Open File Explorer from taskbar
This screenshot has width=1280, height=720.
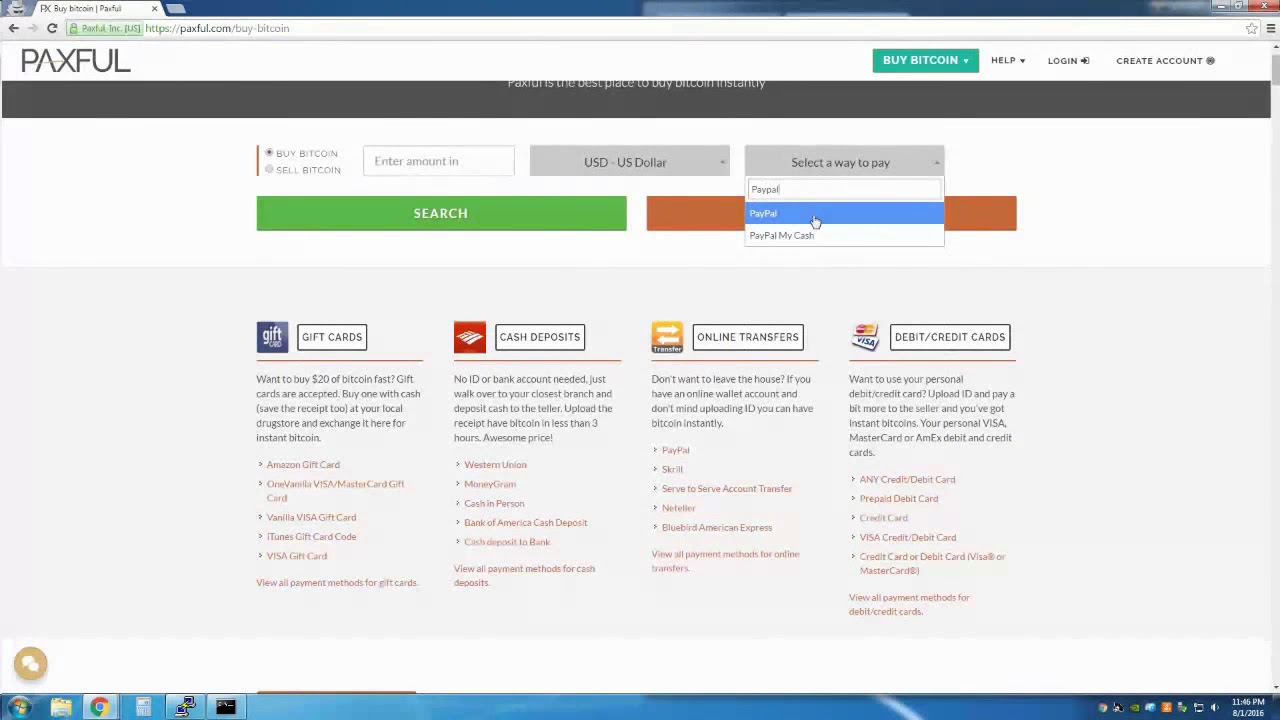click(x=61, y=708)
